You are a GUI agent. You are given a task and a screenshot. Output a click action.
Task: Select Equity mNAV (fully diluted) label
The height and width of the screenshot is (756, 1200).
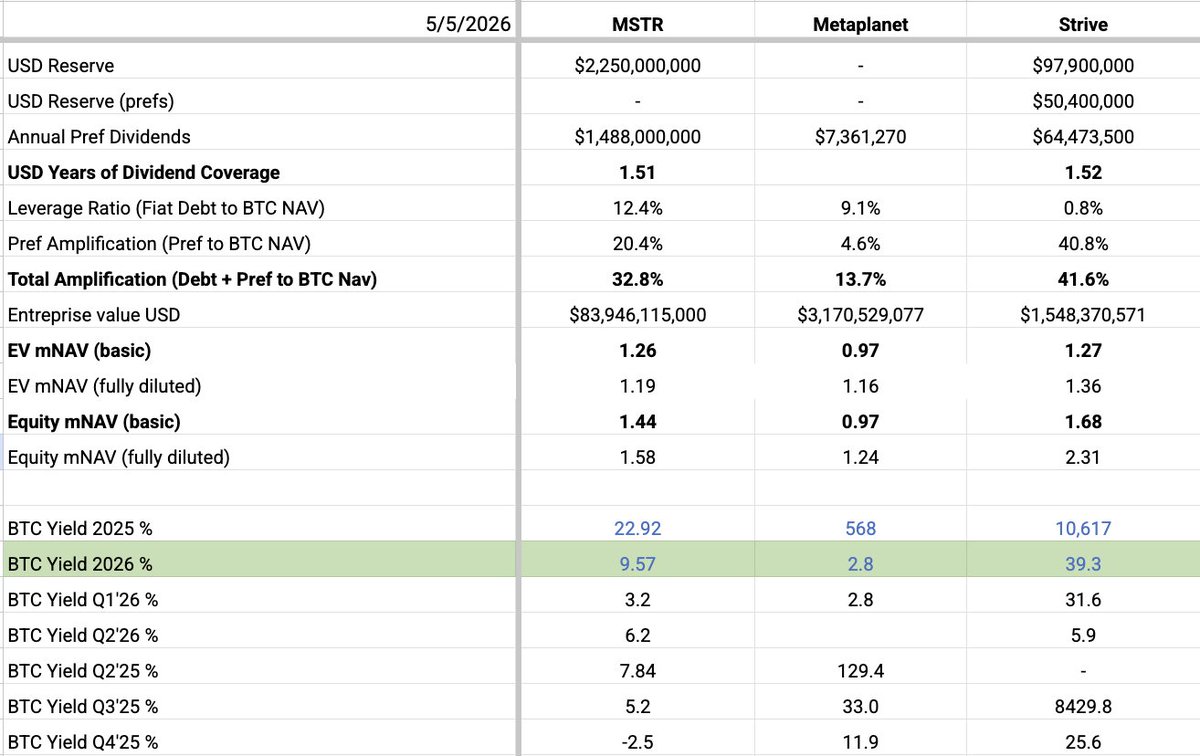click(x=118, y=458)
